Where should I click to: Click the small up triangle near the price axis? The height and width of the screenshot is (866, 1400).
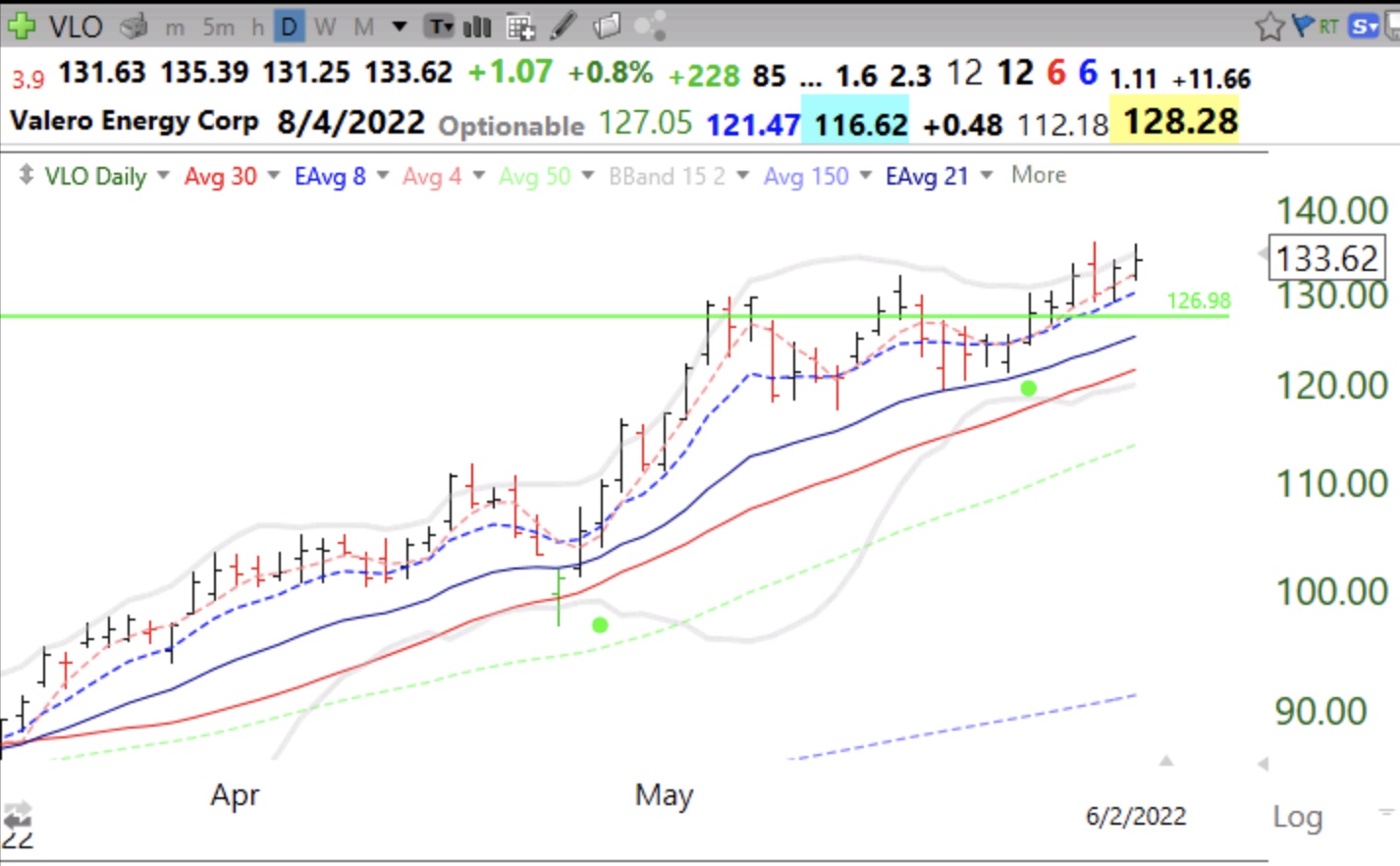click(x=1166, y=761)
